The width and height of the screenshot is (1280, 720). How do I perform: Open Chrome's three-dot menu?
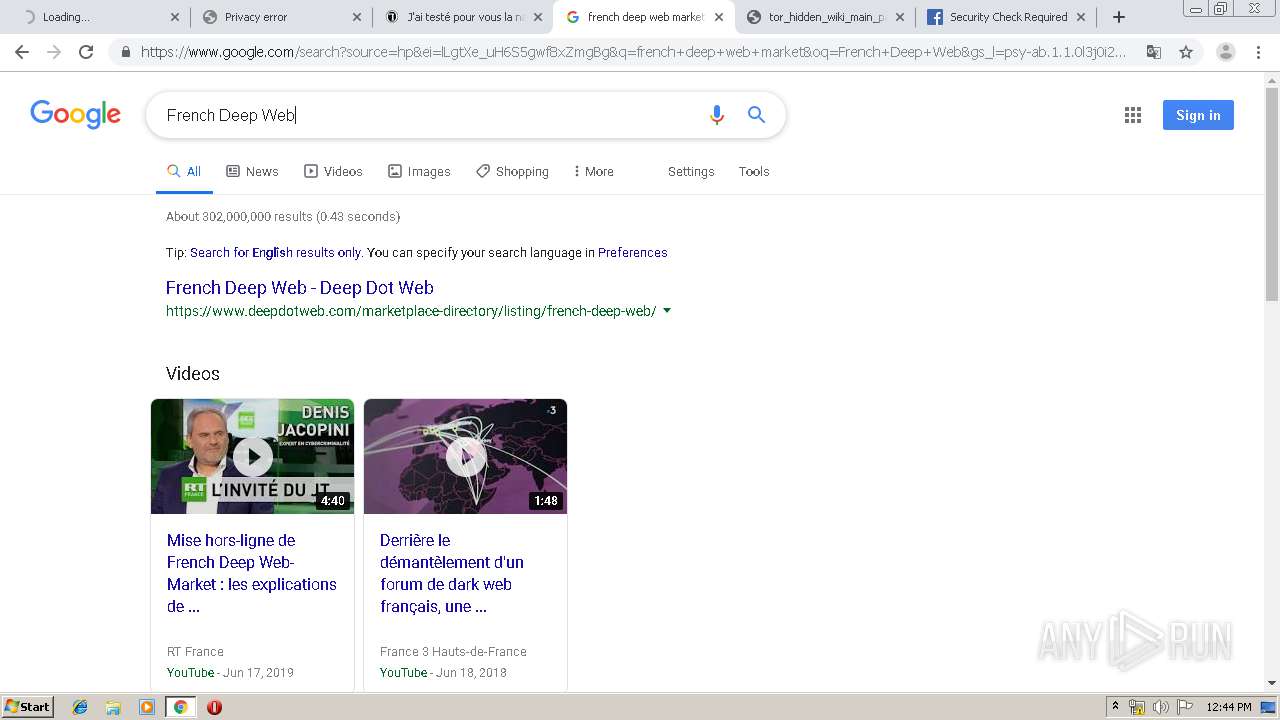1258,52
